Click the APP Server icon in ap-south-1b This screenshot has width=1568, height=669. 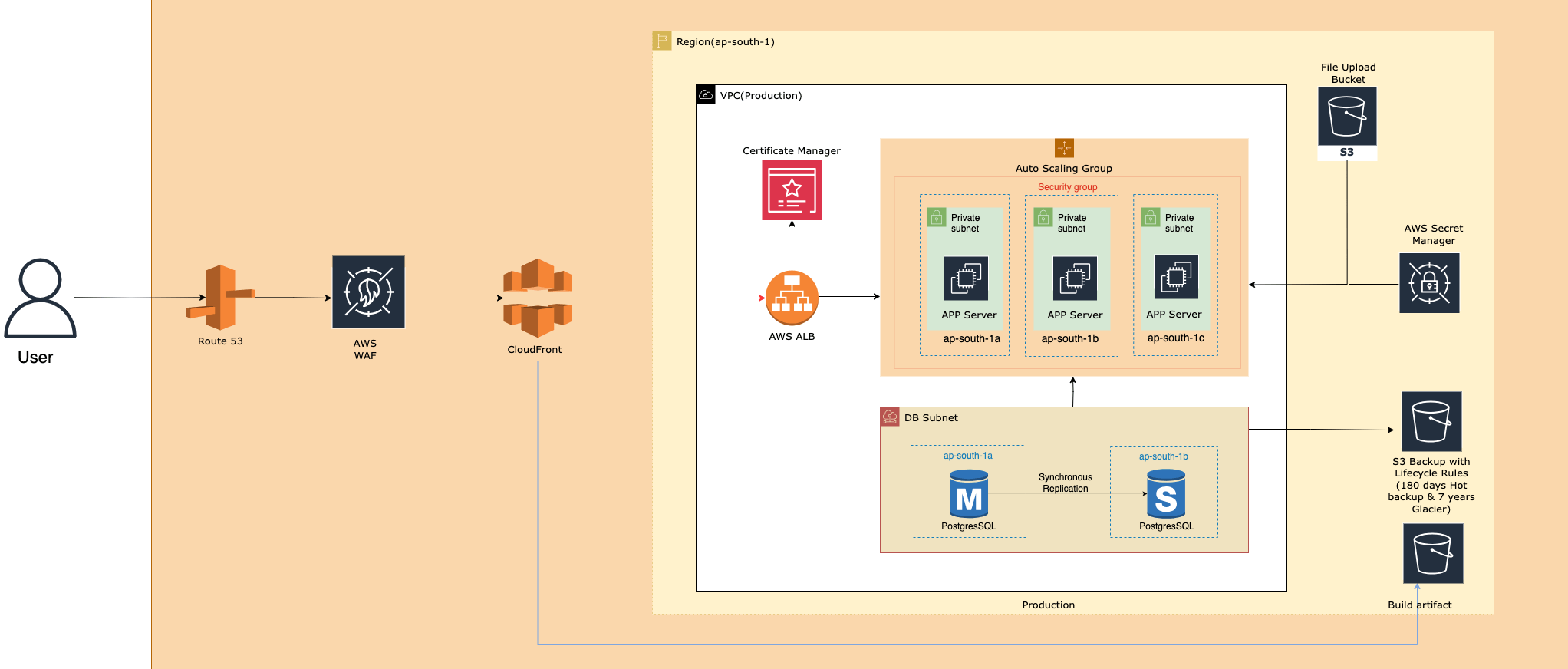tap(1075, 278)
